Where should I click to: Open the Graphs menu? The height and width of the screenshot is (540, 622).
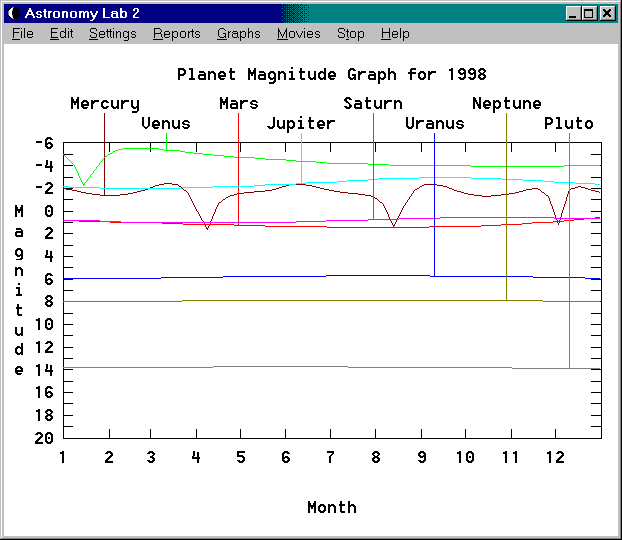[x=238, y=34]
